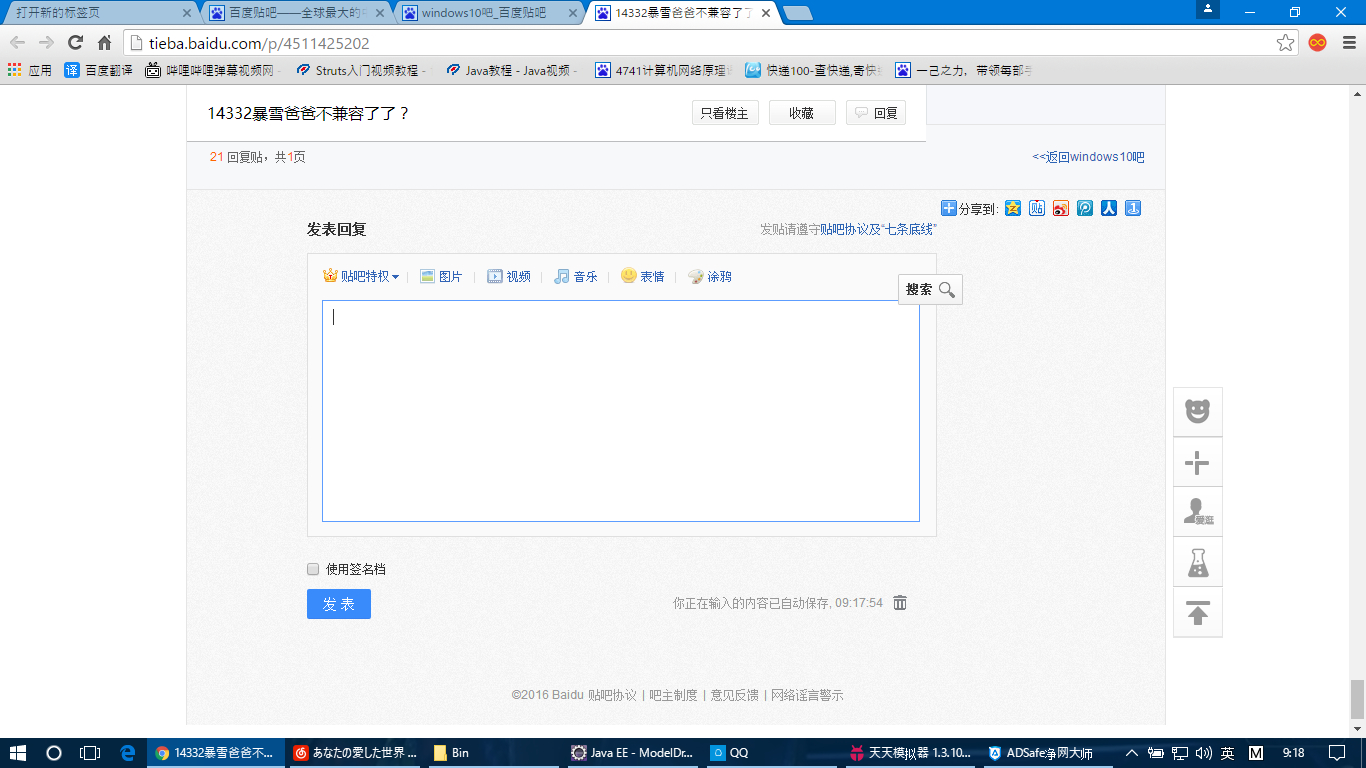Open the 贴吧协议及"七条底线" link
Screen dimensions: 1366x768
878,229
